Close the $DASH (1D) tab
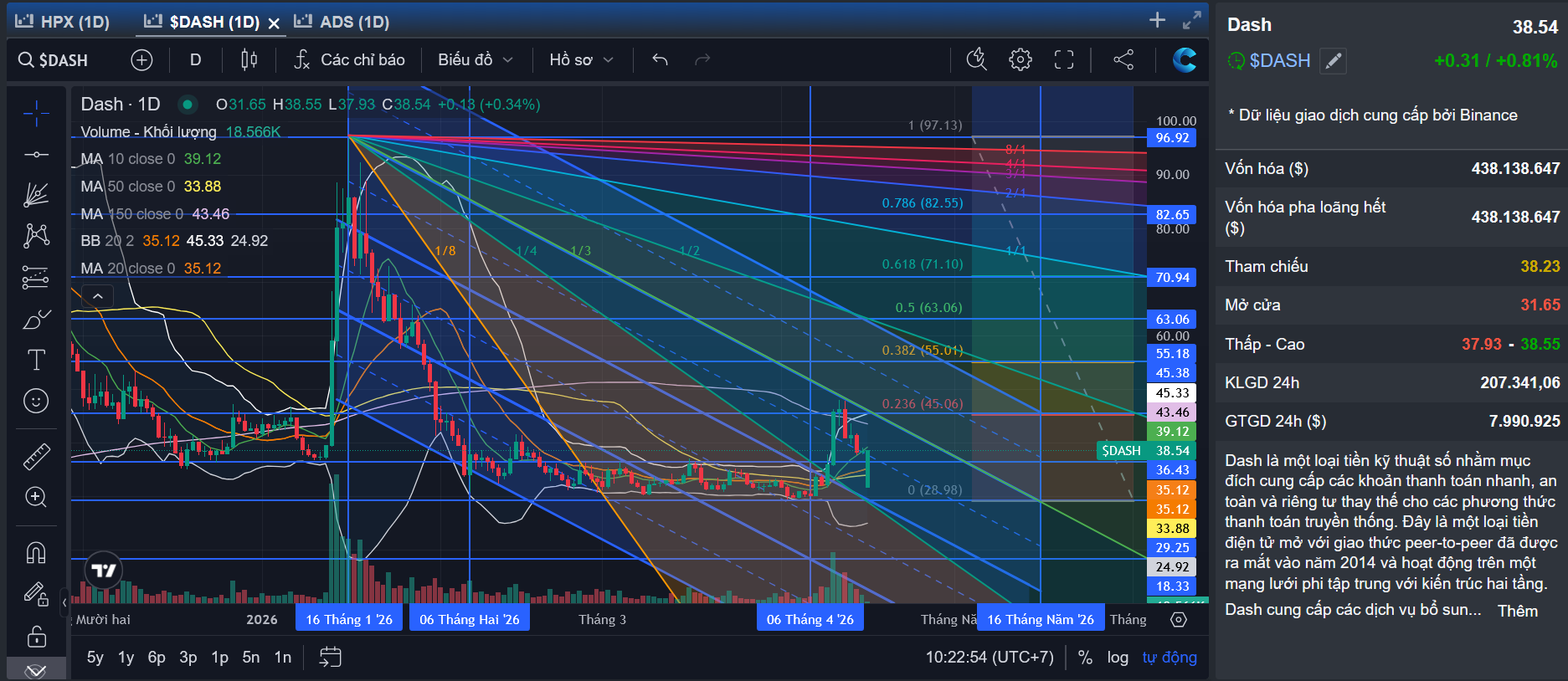The height and width of the screenshot is (681, 1568). coord(274,23)
